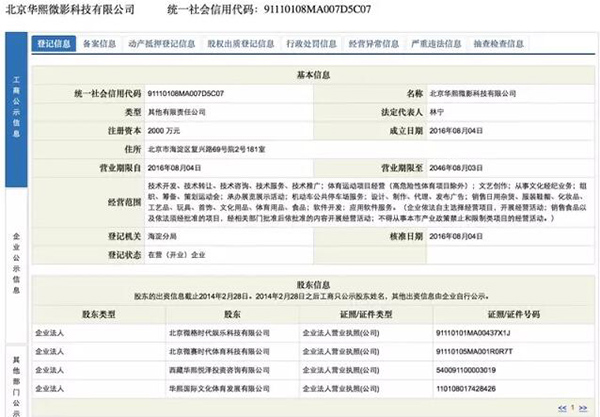Viewport: 600px width, 417px height.
Task: Switch to the 备案信息 tab
Action: pyautogui.click(x=99, y=44)
